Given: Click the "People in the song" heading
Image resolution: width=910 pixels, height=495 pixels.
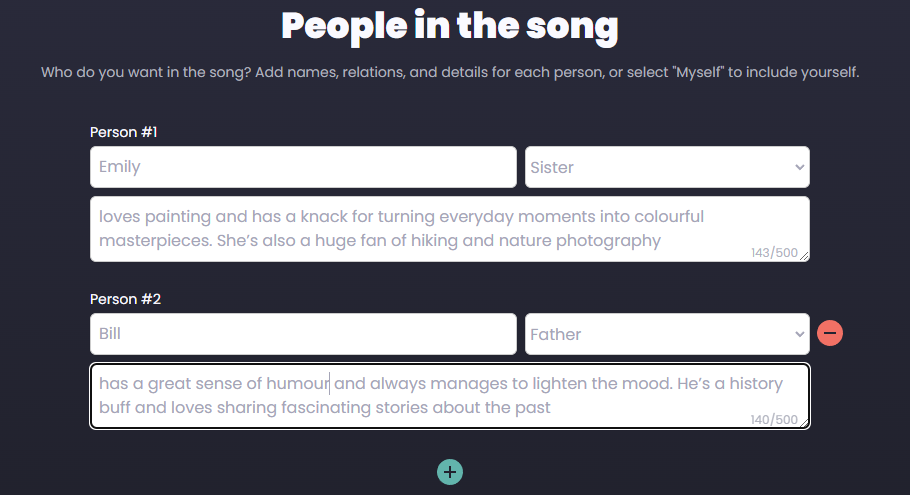Looking at the screenshot, I should (450, 26).
